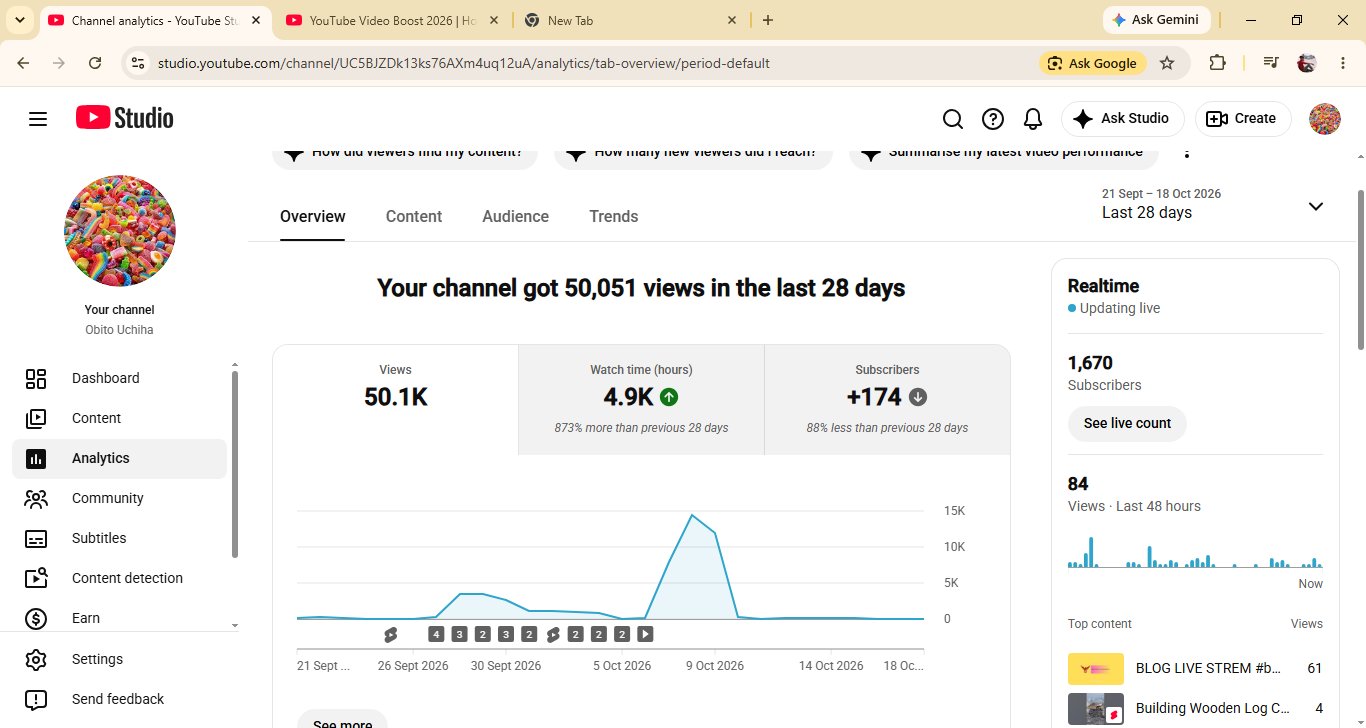1366x728 pixels.
Task: Click the address bar URL
Action: coord(464,63)
